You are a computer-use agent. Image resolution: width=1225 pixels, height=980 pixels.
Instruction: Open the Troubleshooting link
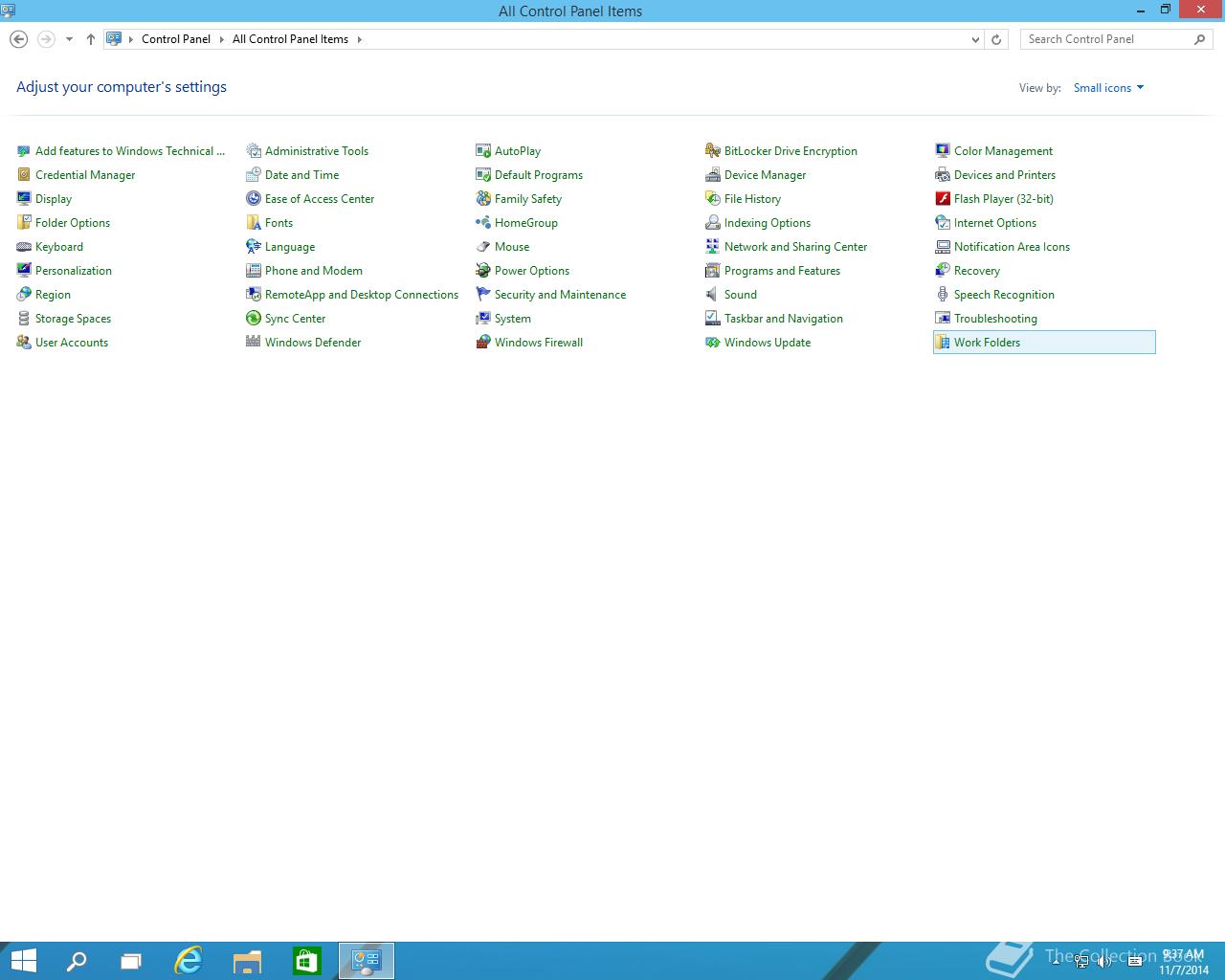click(995, 319)
